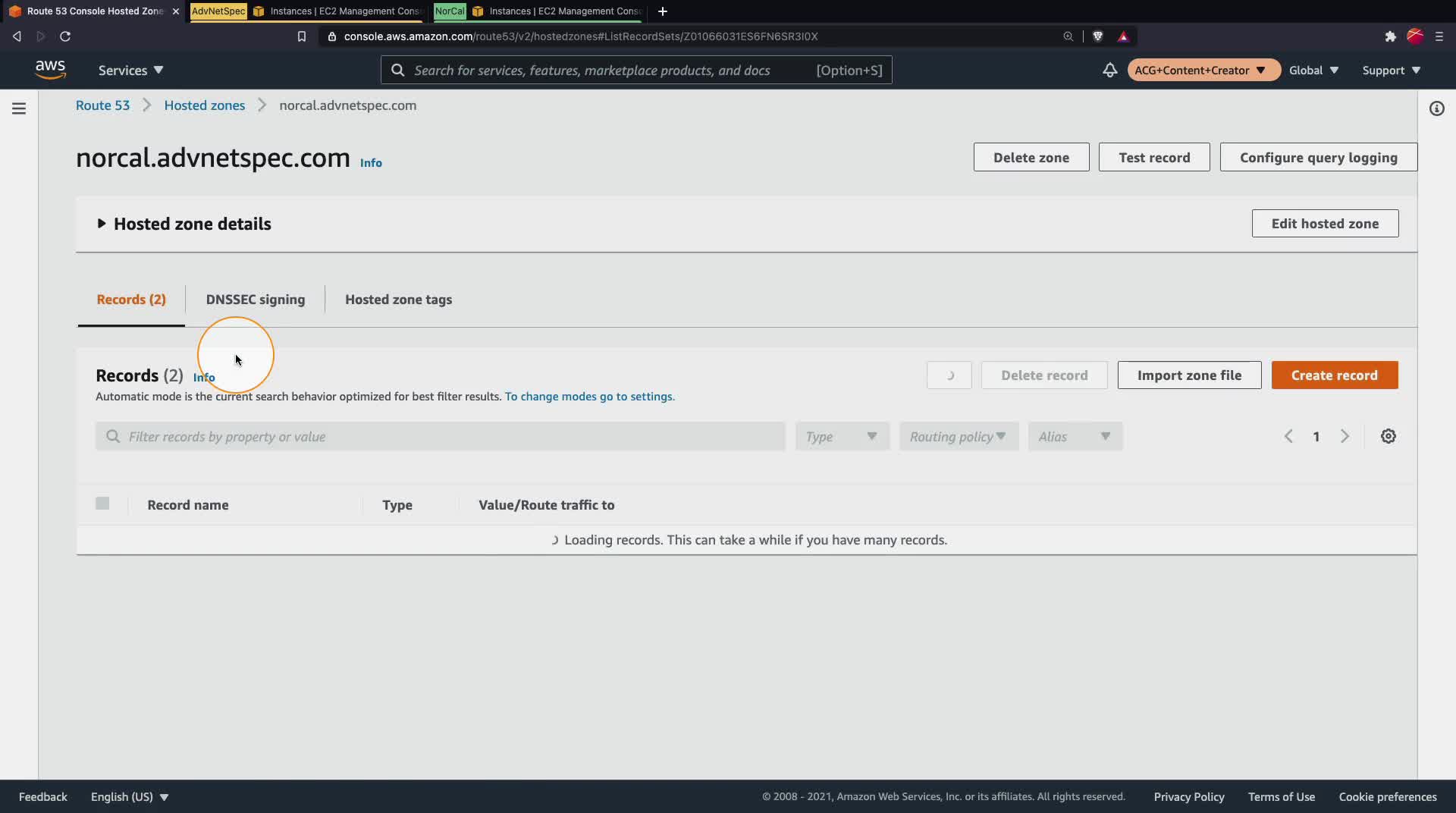This screenshot has width=1456, height=813.
Task: Click the Test record button
Action: coord(1154,158)
